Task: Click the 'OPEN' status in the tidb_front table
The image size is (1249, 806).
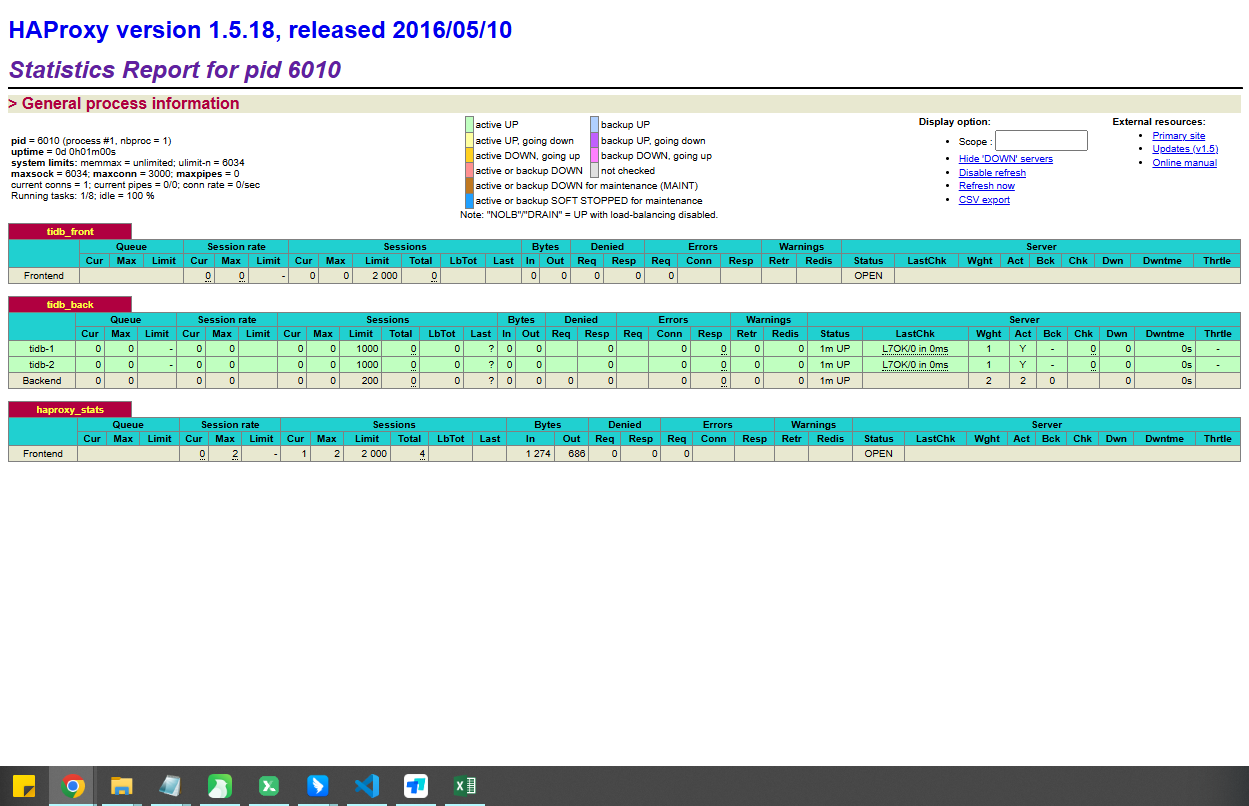Action: click(868, 276)
